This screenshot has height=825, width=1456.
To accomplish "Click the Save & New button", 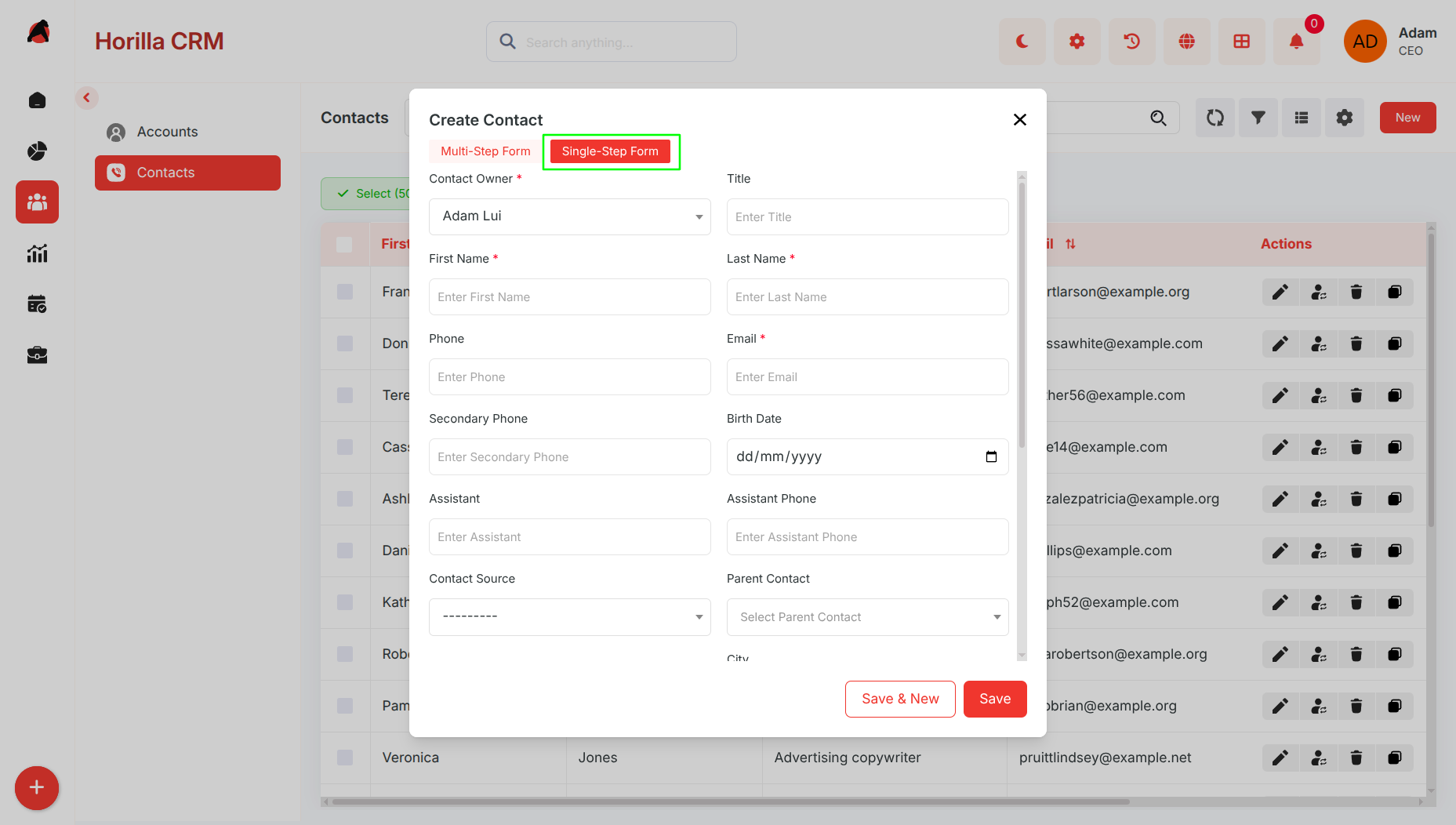I will [900, 699].
